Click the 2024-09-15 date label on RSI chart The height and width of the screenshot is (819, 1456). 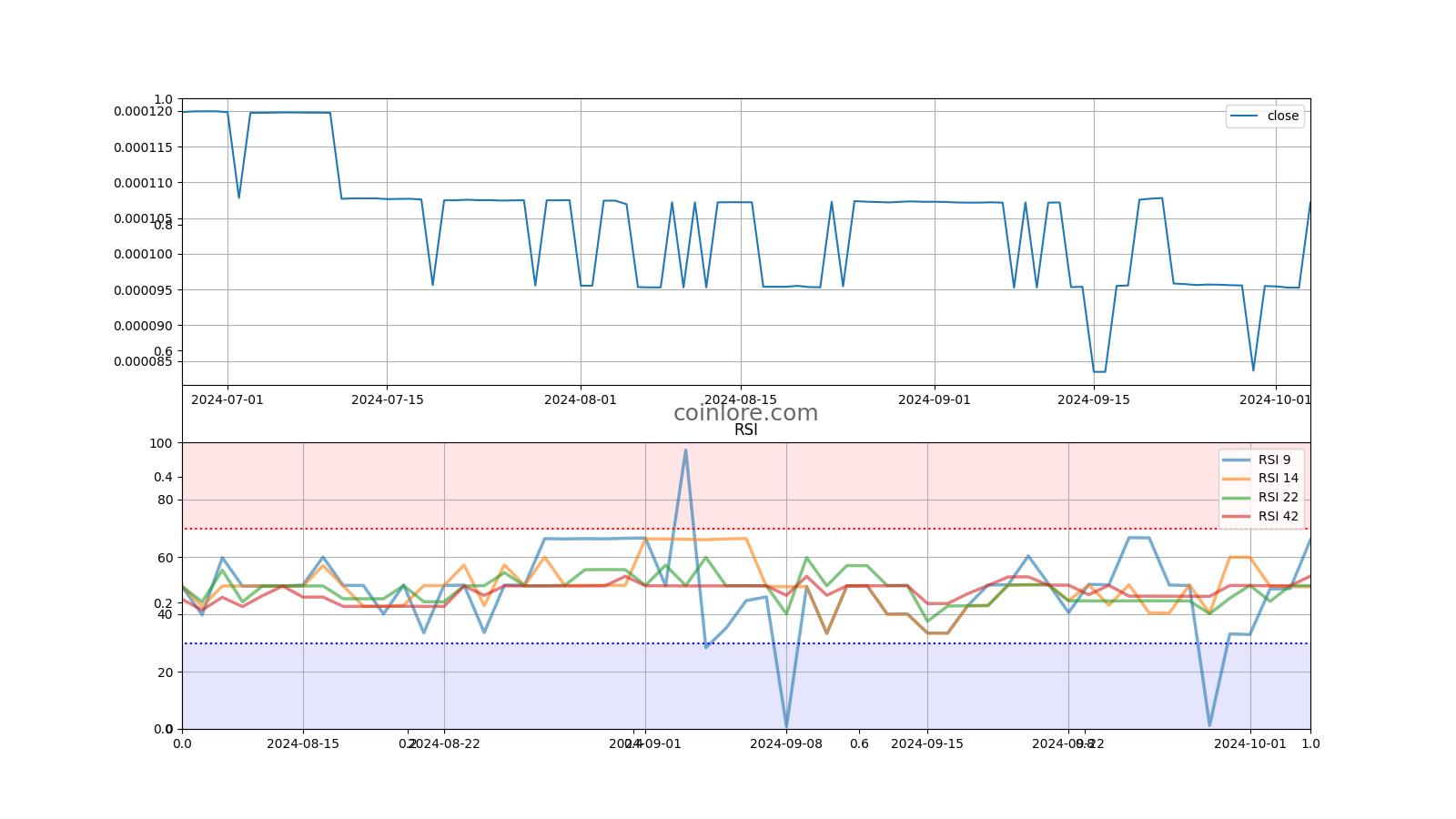(x=927, y=743)
